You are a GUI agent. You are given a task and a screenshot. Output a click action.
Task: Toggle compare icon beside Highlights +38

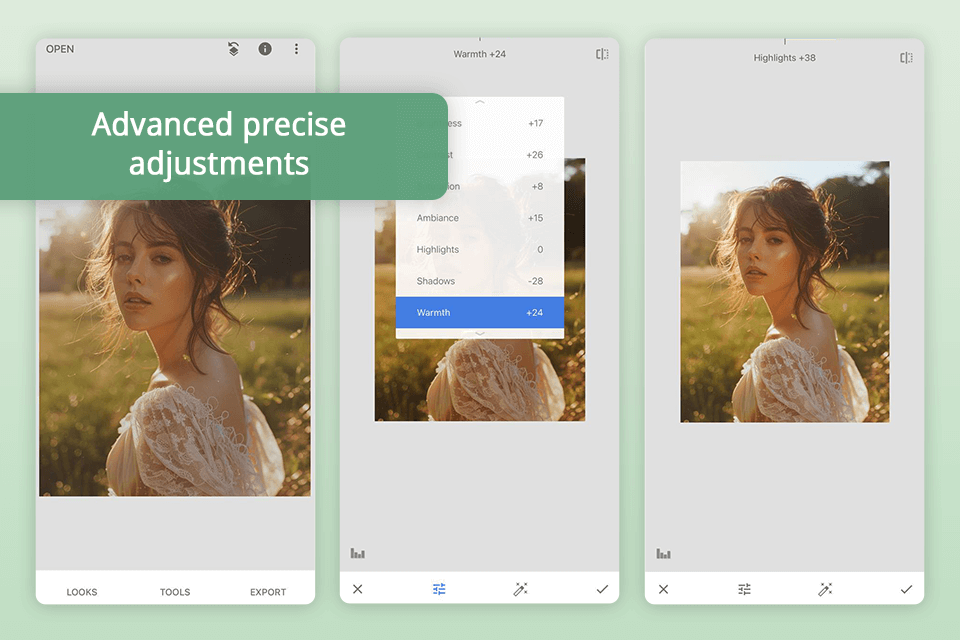click(906, 58)
